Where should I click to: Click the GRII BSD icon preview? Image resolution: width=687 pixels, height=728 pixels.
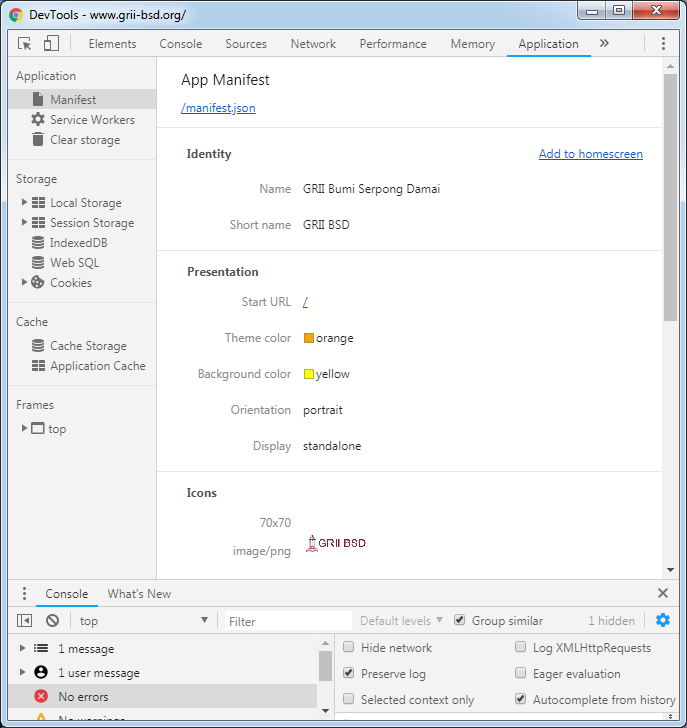[x=336, y=543]
